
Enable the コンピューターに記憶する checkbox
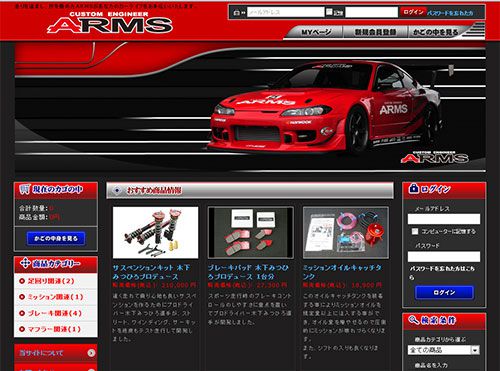415,231
